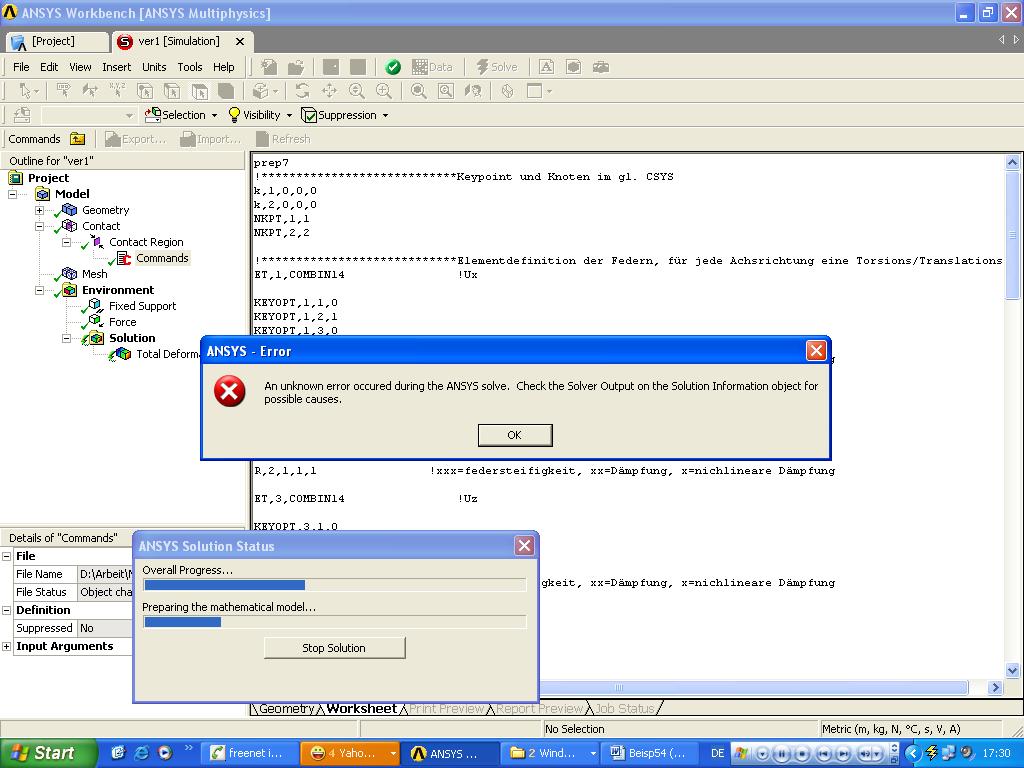Select the Mesh tree item
This screenshot has width=1024, height=768.
(95, 274)
